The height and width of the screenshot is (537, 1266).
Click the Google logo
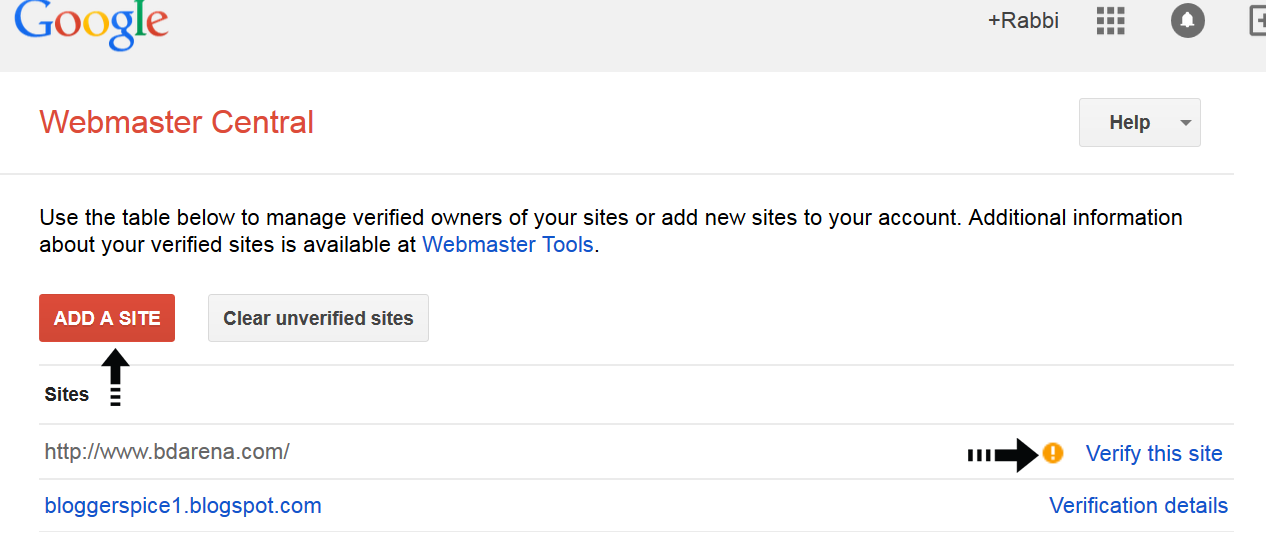tap(91, 23)
